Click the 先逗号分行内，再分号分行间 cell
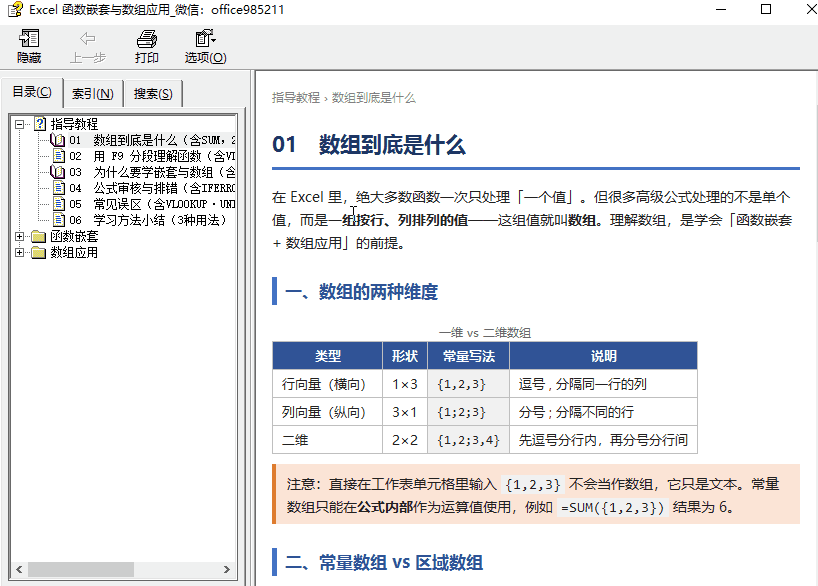Image resolution: width=818 pixels, height=586 pixels. coord(604,440)
